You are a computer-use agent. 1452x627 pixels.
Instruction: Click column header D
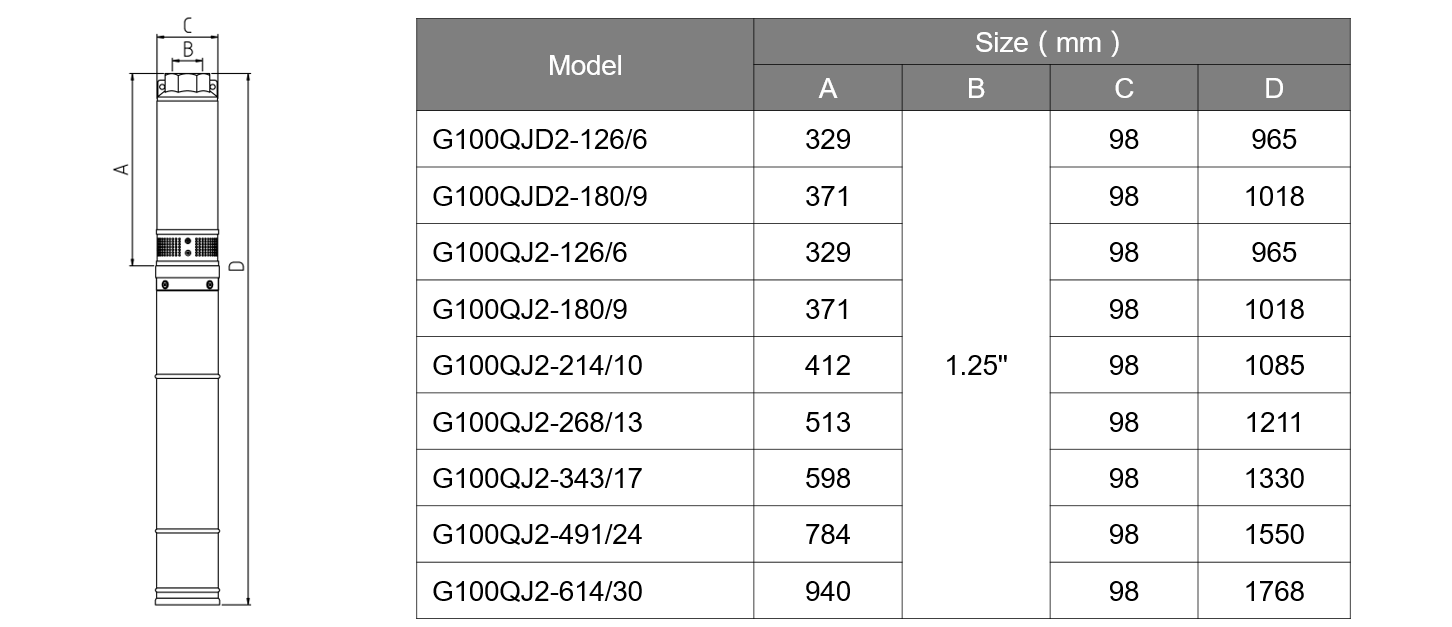click(x=1274, y=88)
